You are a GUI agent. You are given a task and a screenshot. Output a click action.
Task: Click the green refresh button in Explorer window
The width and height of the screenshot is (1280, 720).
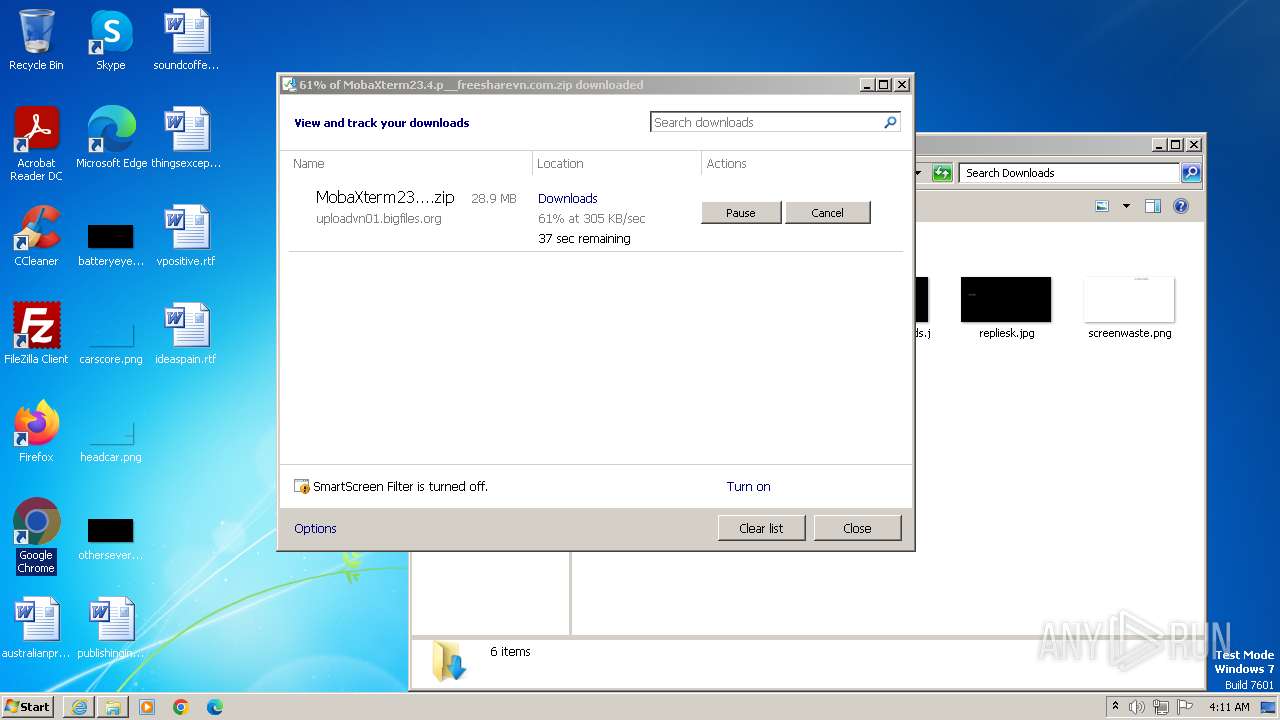tap(942, 173)
